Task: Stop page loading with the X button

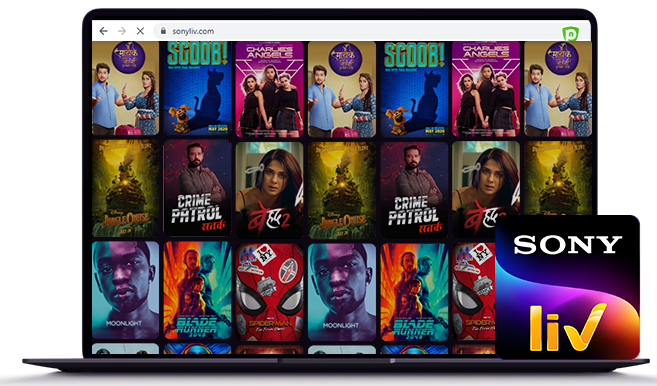Action: [x=140, y=31]
